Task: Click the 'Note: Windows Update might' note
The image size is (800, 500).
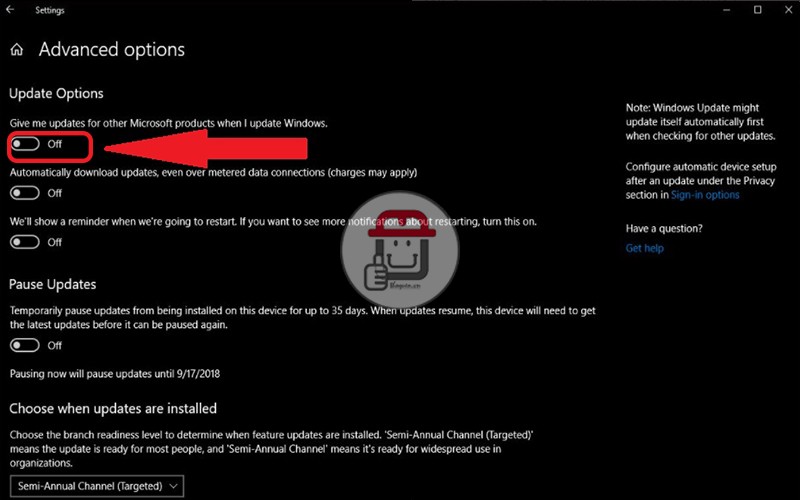Action: point(701,122)
